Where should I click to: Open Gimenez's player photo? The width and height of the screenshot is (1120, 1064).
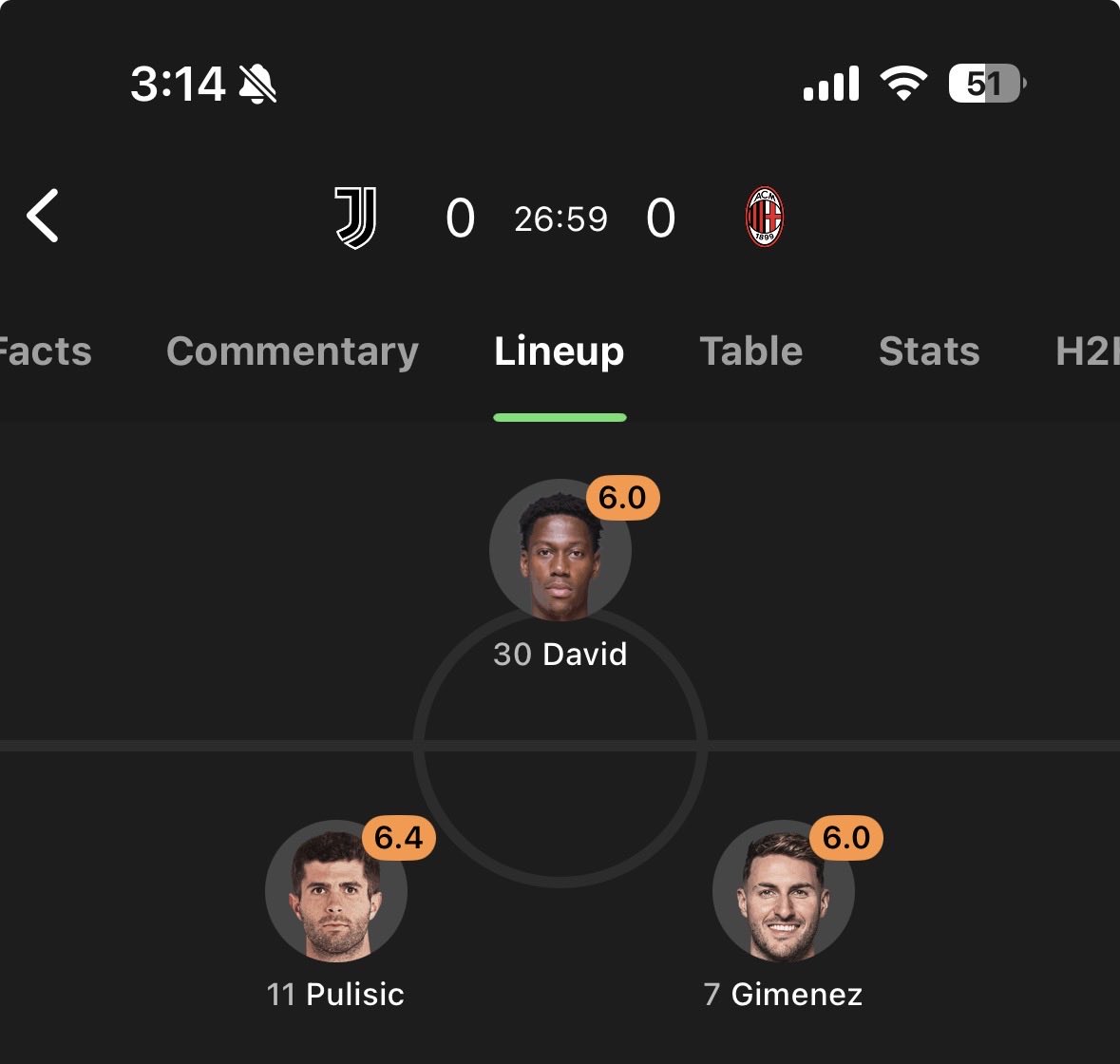click(x=783, y=893)
